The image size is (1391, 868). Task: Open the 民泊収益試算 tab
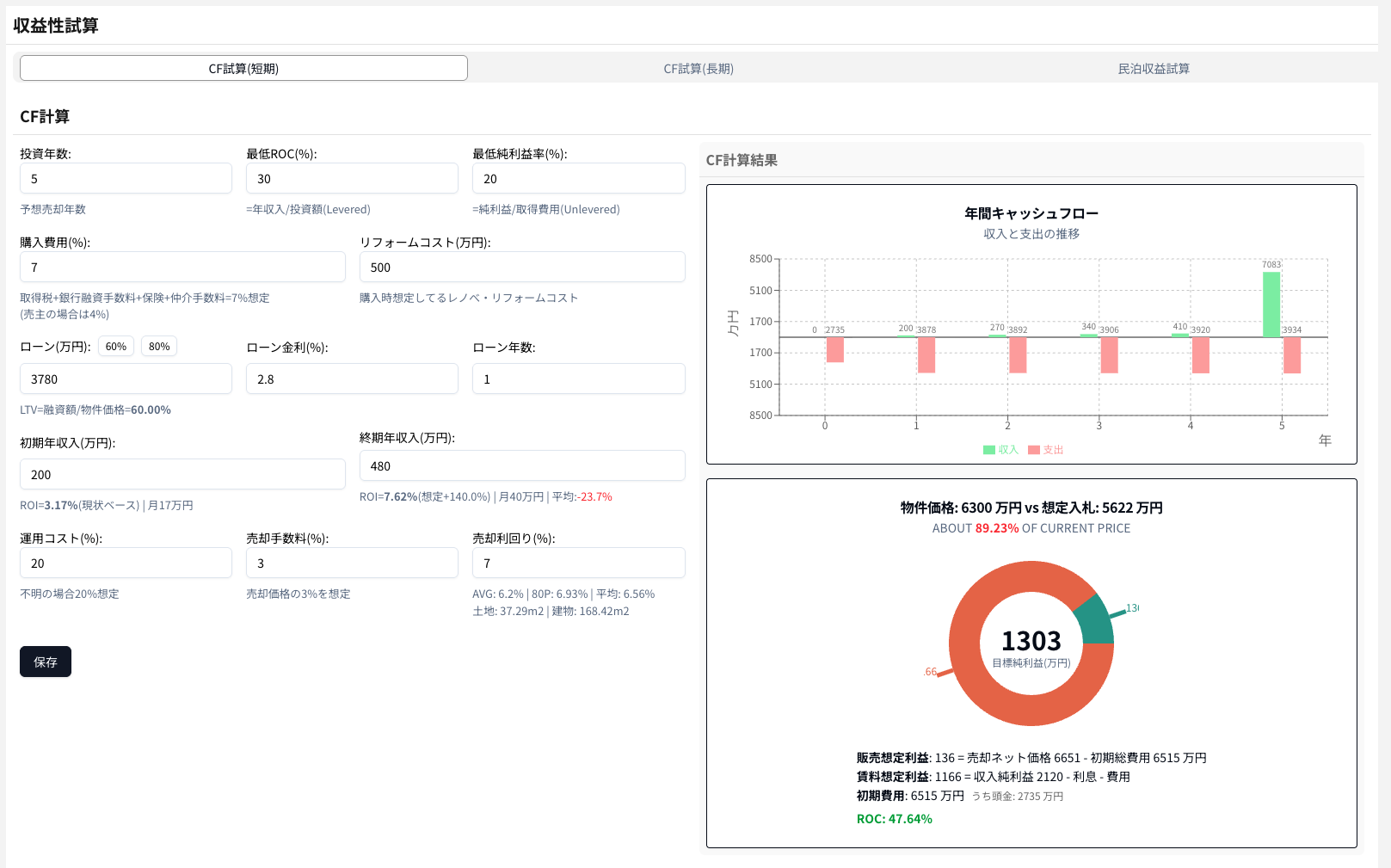click(x=1153, y=69)
